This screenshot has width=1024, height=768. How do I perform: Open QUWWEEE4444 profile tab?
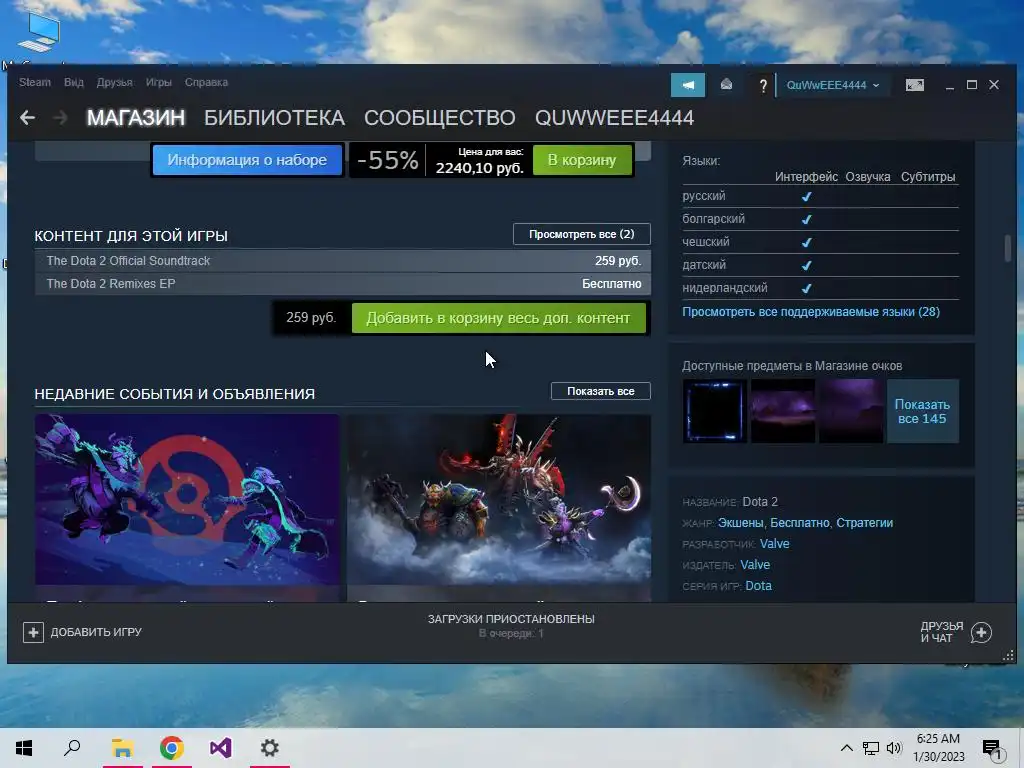click(615, 118)
